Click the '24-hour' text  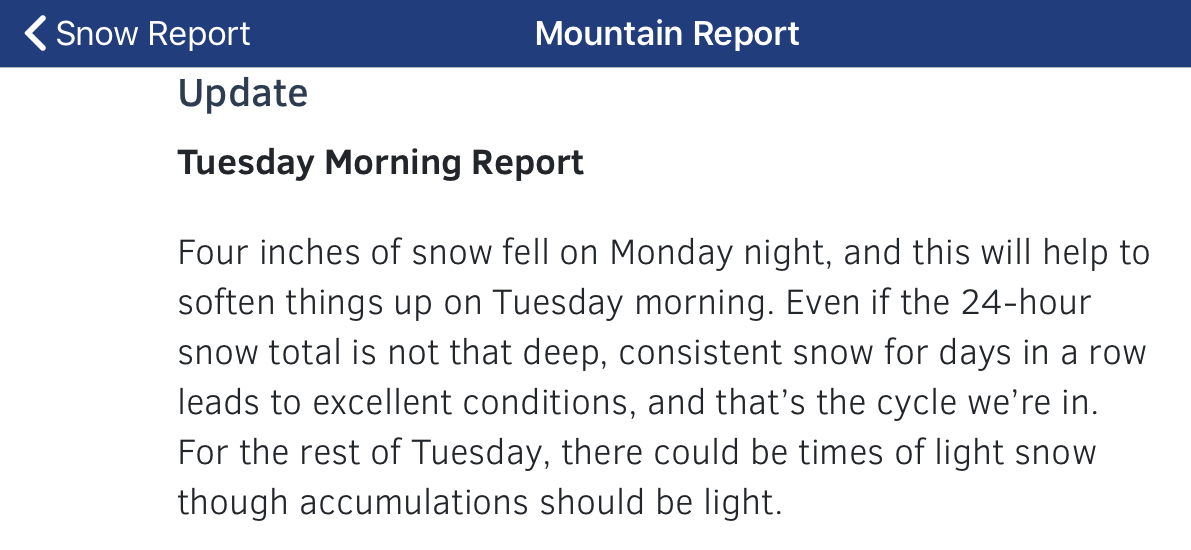[1025, 302]
